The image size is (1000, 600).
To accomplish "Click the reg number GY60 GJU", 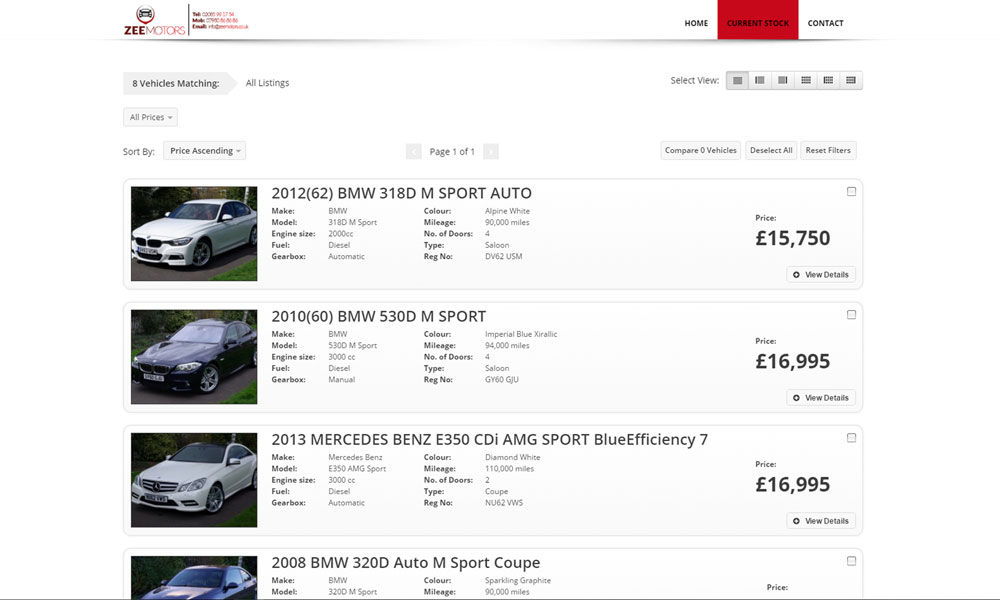I will click(x=502, y=379).
